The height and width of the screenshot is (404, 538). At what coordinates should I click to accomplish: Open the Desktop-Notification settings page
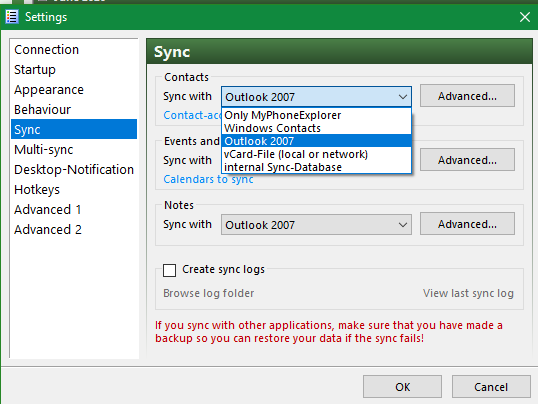click(74, 170)
